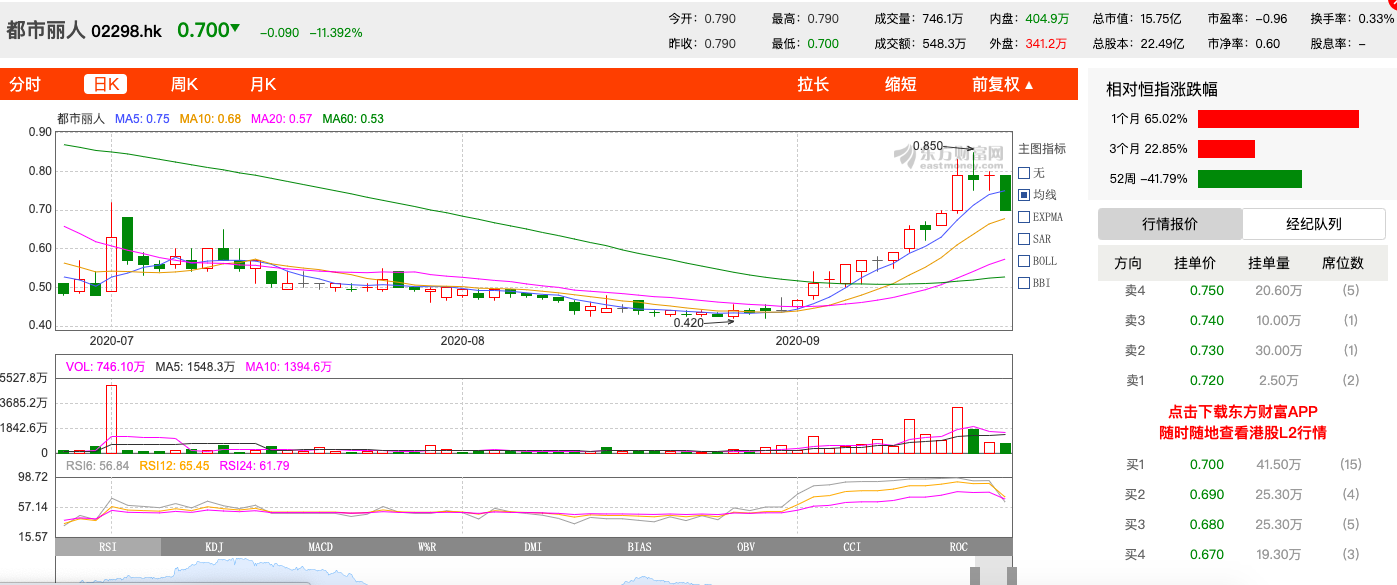Click the 0.850 high price annotation
Viewport: 1397px width, 585px height.
(x=927, y=146)
